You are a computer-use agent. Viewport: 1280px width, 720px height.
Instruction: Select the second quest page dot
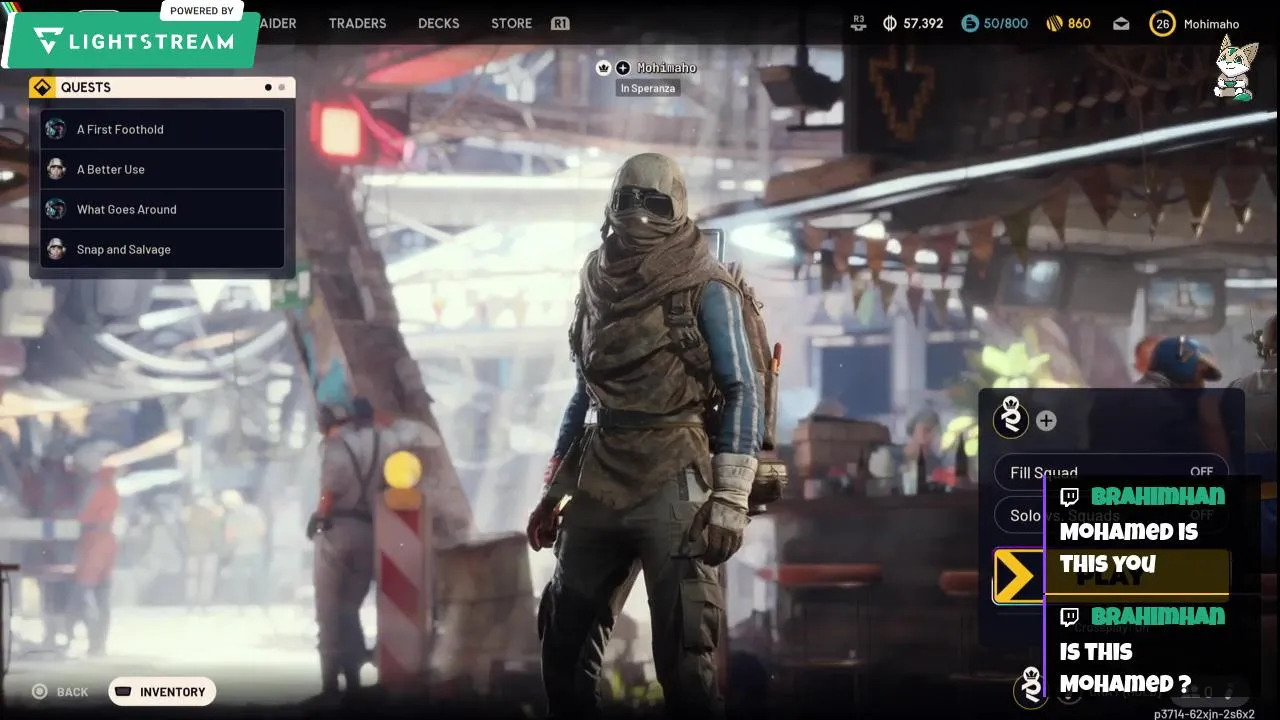click(x=282, y=87)
